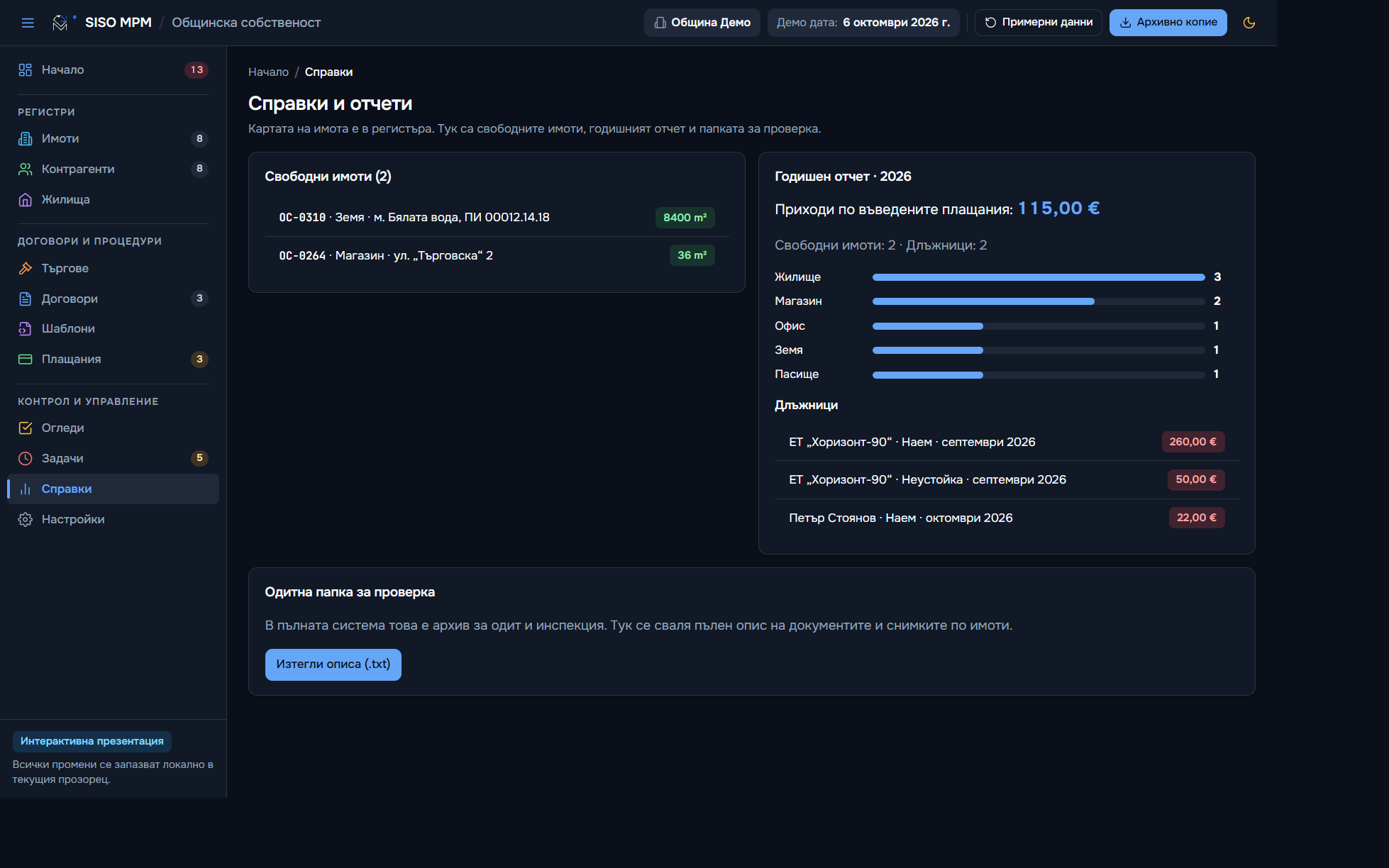Click the Плащания card icon
The image size is (1389, 868).
[25, 359]
